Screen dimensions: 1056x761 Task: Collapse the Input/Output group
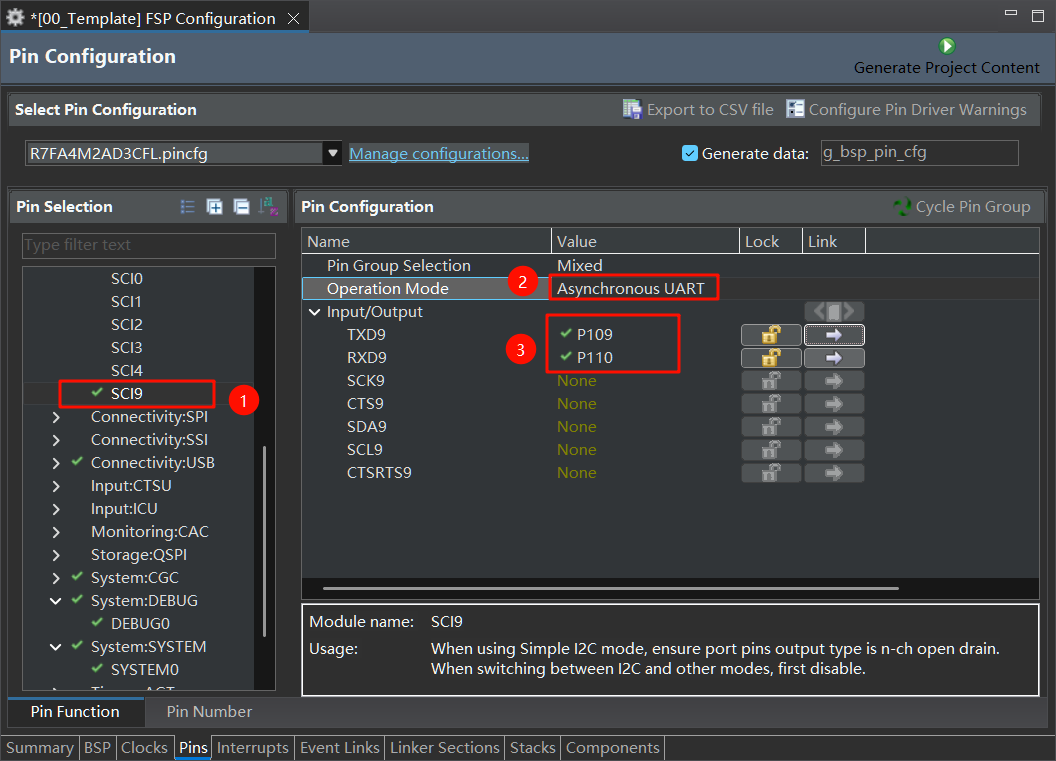tap(315, 312)
